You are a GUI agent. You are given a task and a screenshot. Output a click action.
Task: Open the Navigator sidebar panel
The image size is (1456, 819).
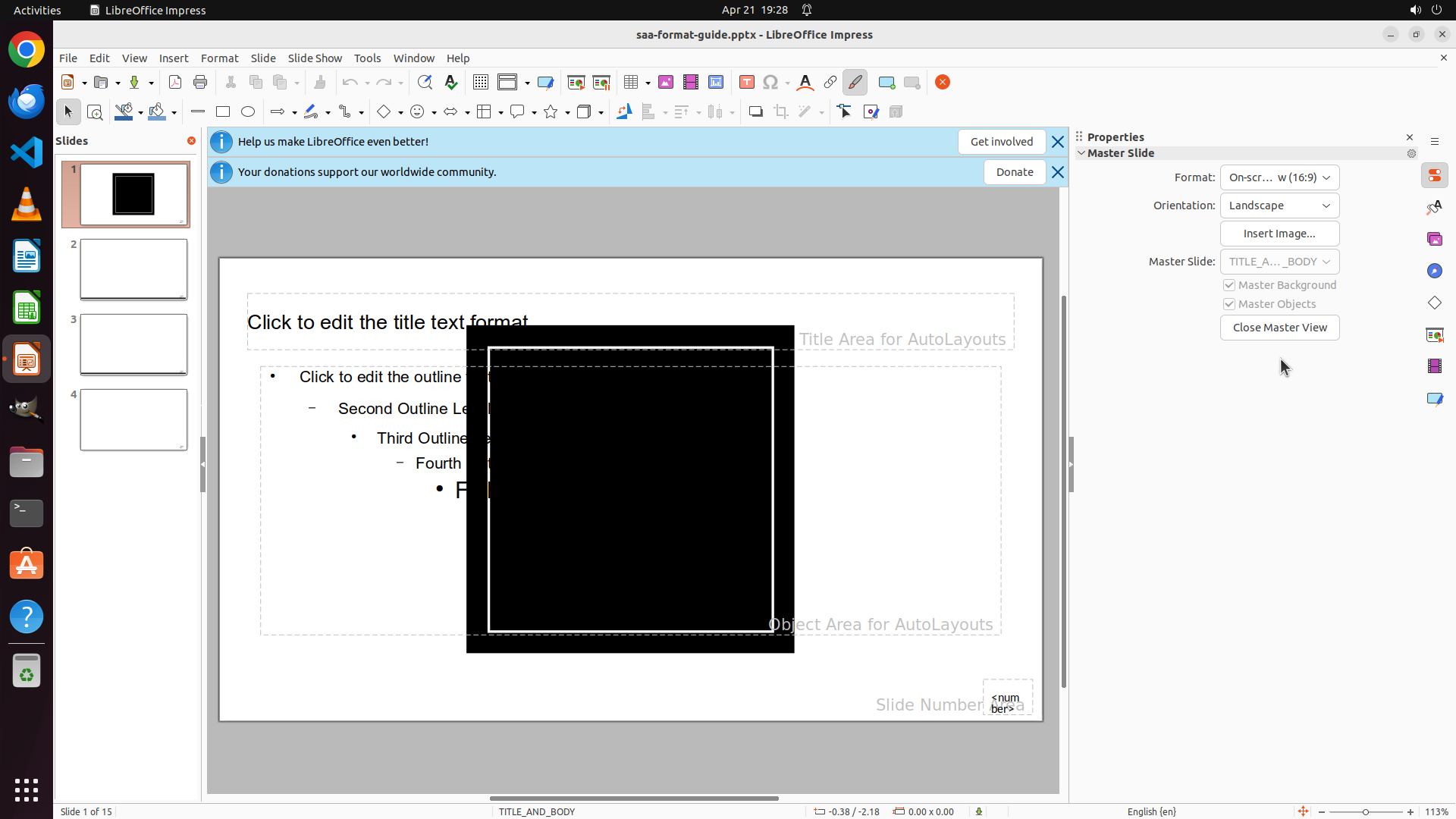(1434, 271)
